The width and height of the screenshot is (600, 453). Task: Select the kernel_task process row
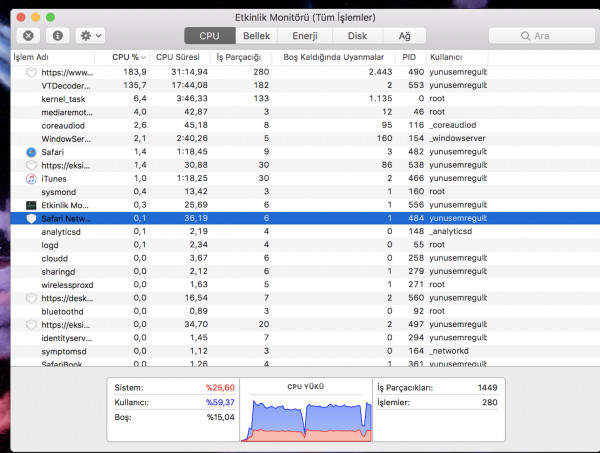[x=305, y=99]
